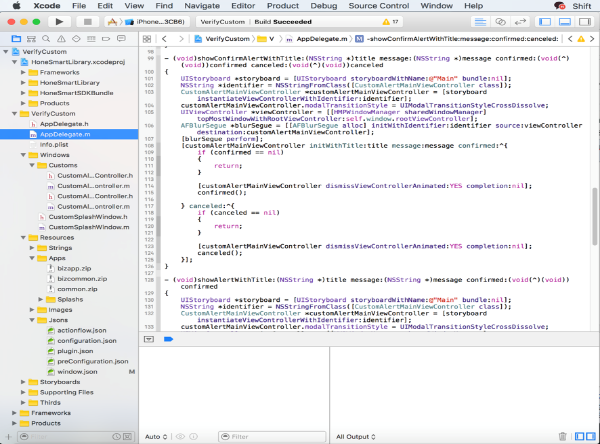Collapse HoneSmartLibrary.xcodeproj
This screenshot has height=444, width=600.
tap(15, 62)
